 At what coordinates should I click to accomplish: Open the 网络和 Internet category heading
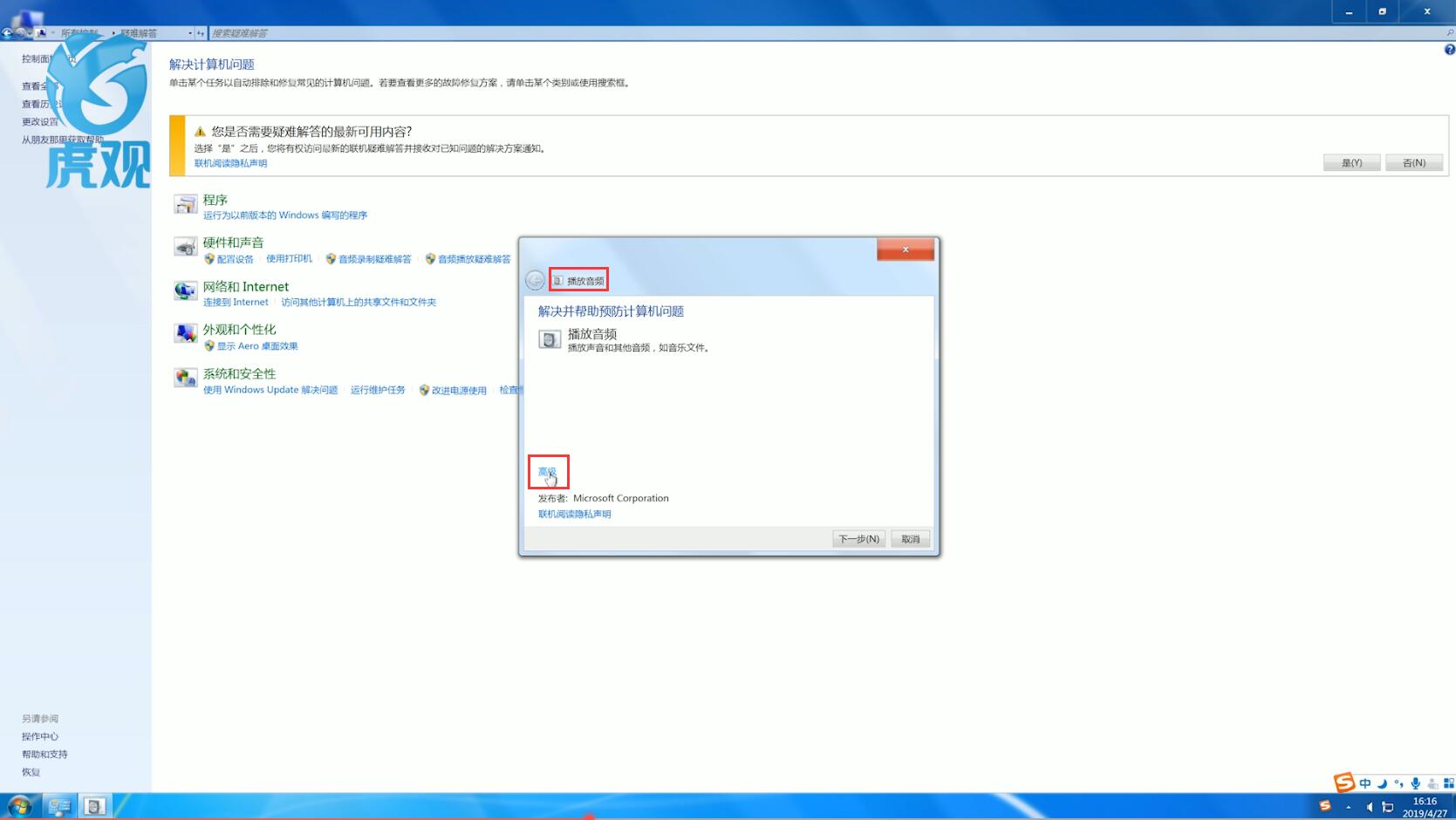click(245, 286)
